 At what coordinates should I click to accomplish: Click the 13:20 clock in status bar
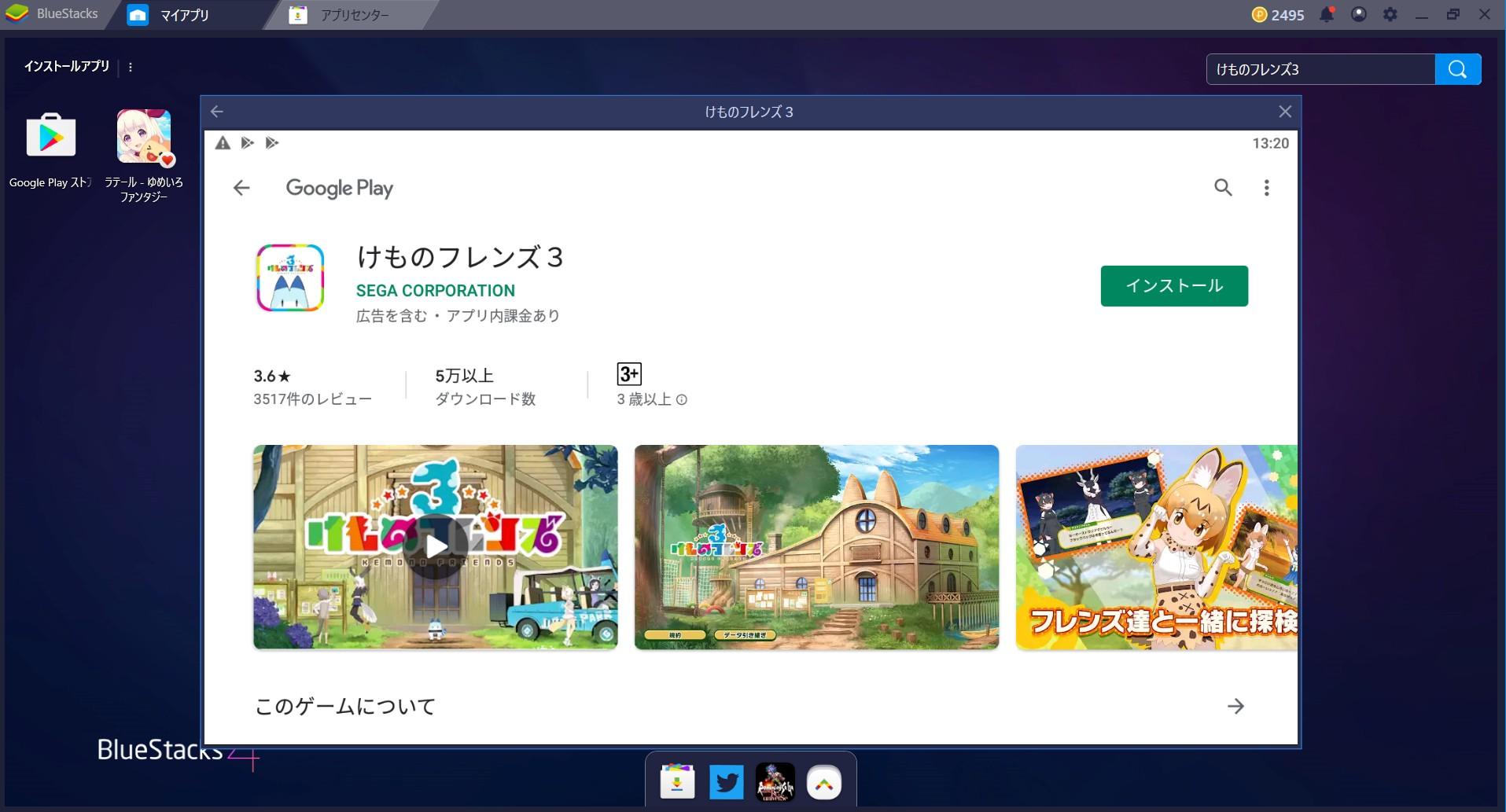click(x=1270, y=143)
